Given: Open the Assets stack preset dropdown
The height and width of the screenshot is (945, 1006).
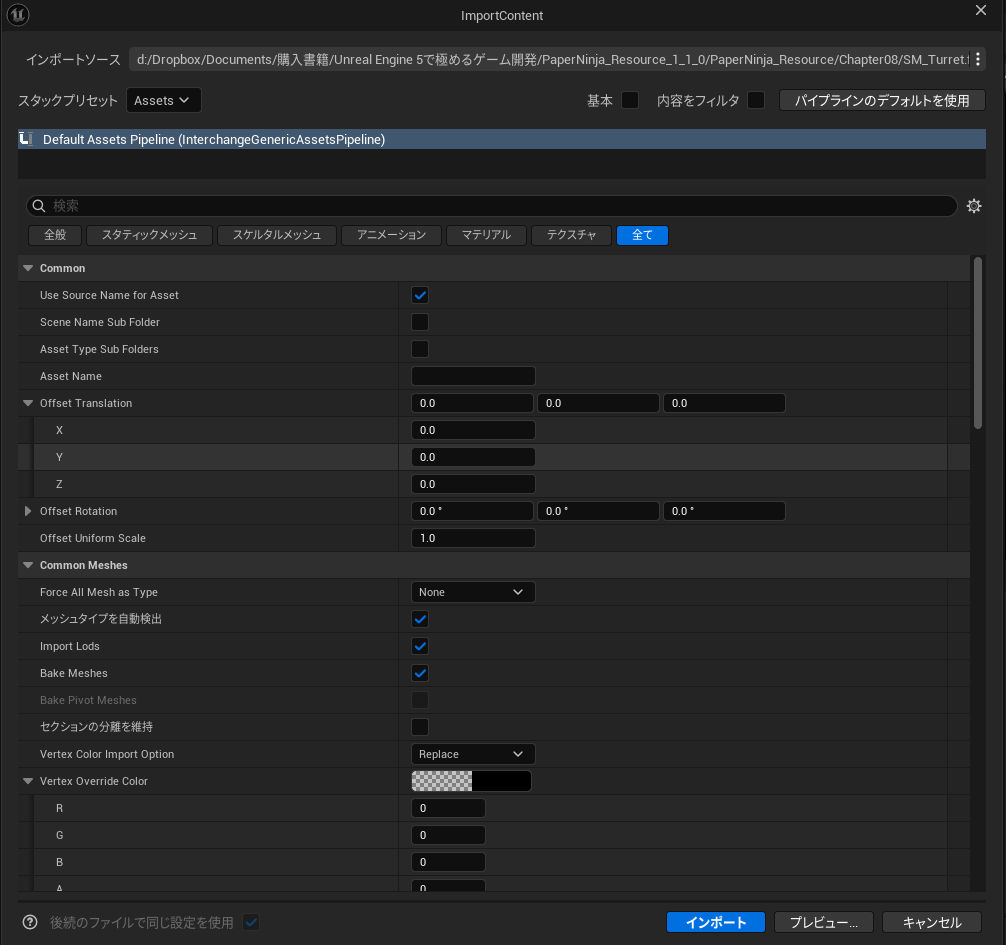Looking at the screenshot, I should click(164, 100).
